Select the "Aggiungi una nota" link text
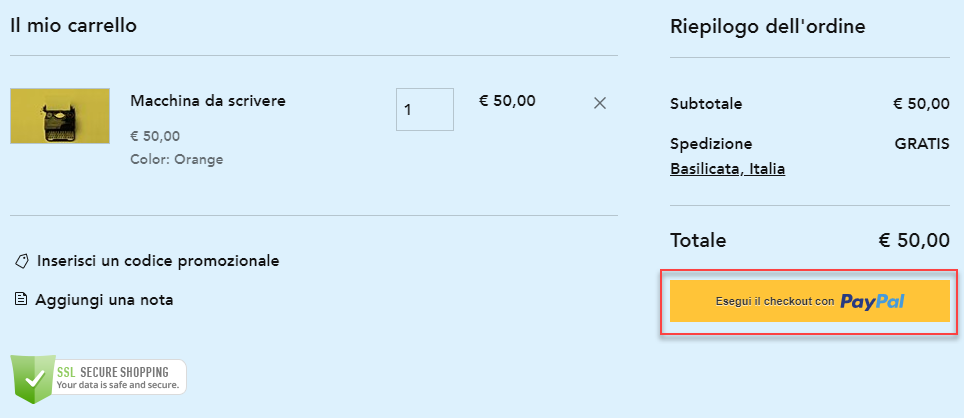Image resolution: width=964 pixels, height=418 pixels. [x=104, y=299]
